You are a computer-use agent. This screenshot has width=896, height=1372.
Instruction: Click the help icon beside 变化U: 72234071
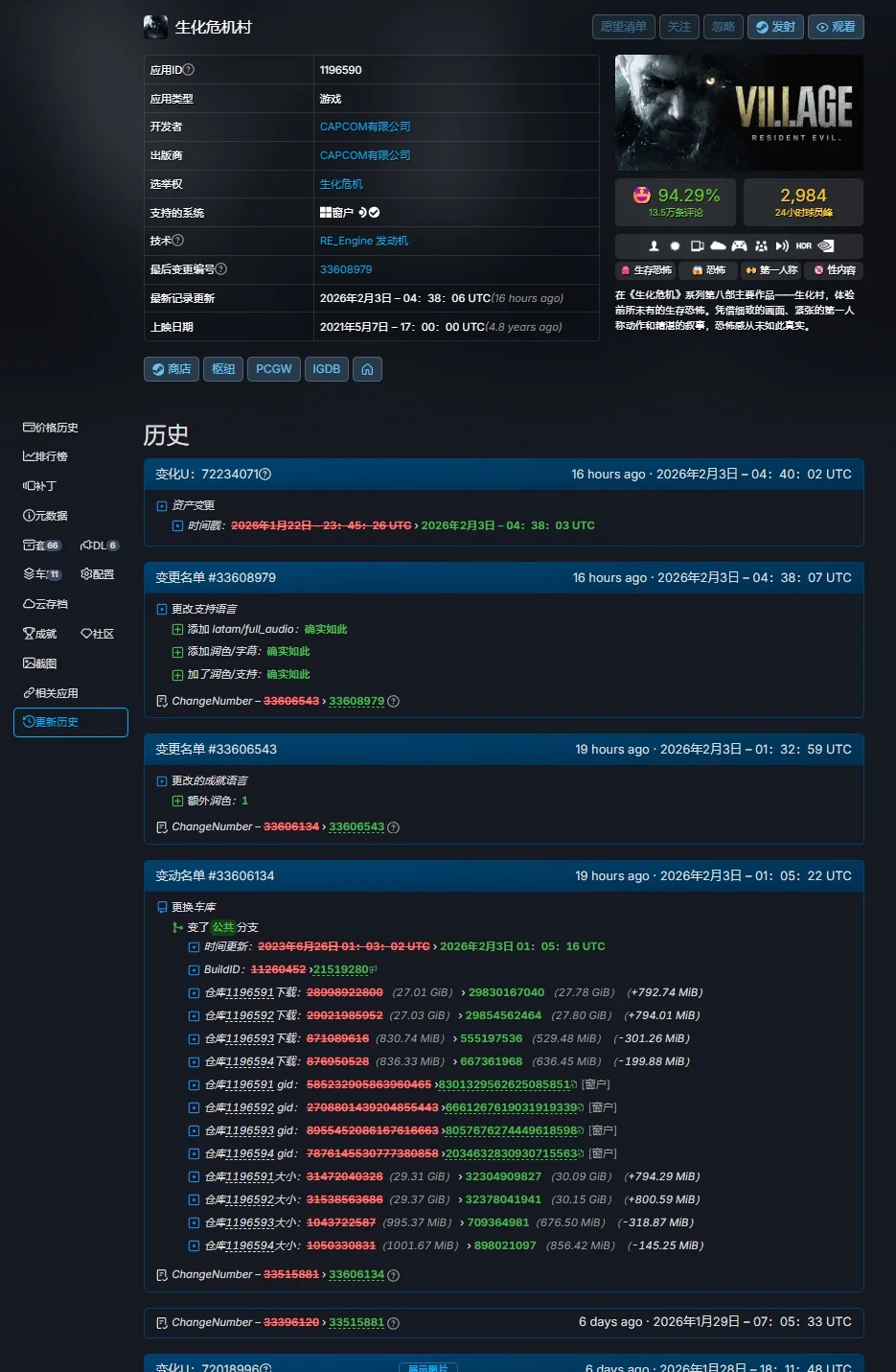coord(265,475)
